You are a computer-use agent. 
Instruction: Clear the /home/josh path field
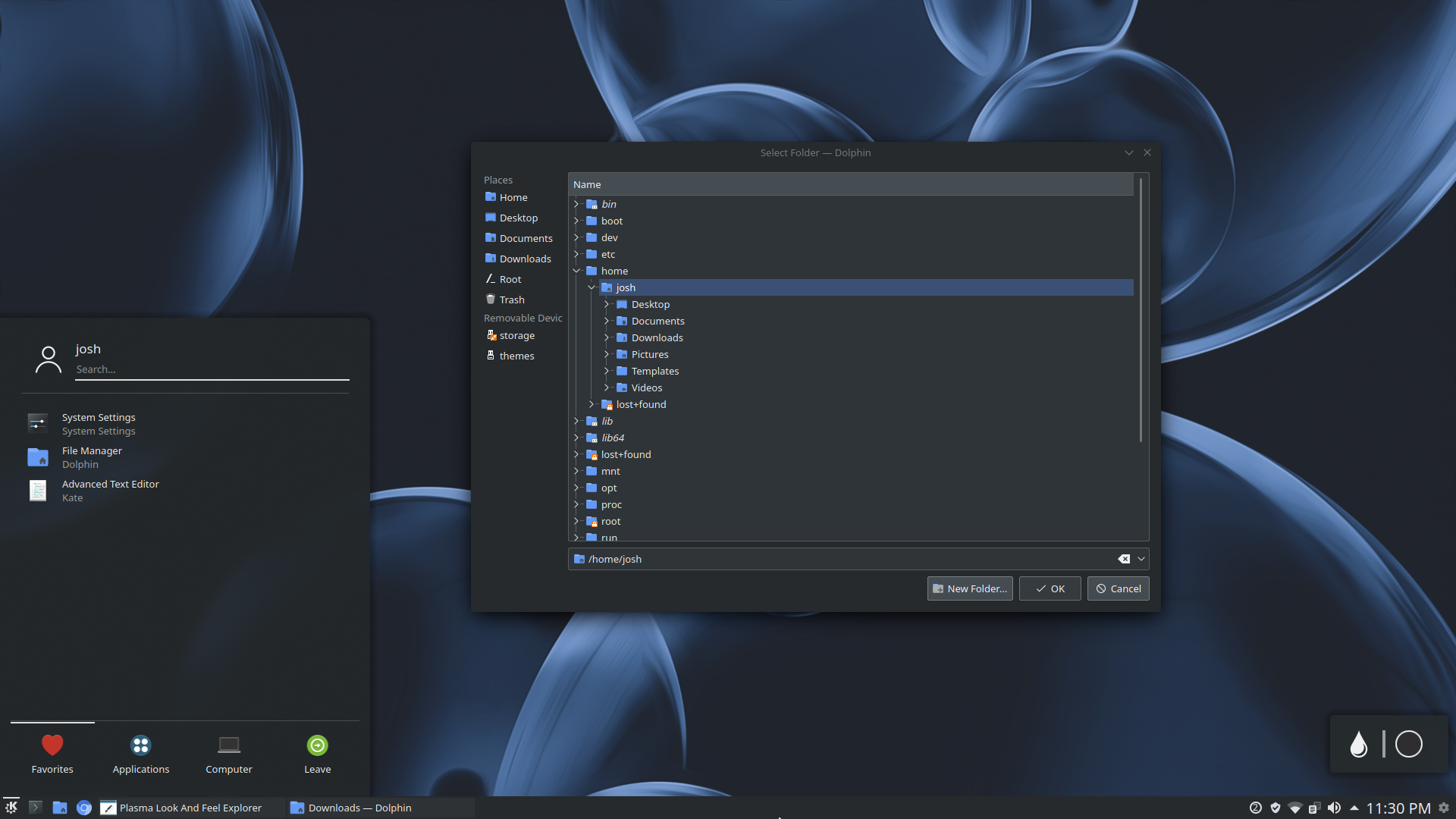pos(1124,559)
